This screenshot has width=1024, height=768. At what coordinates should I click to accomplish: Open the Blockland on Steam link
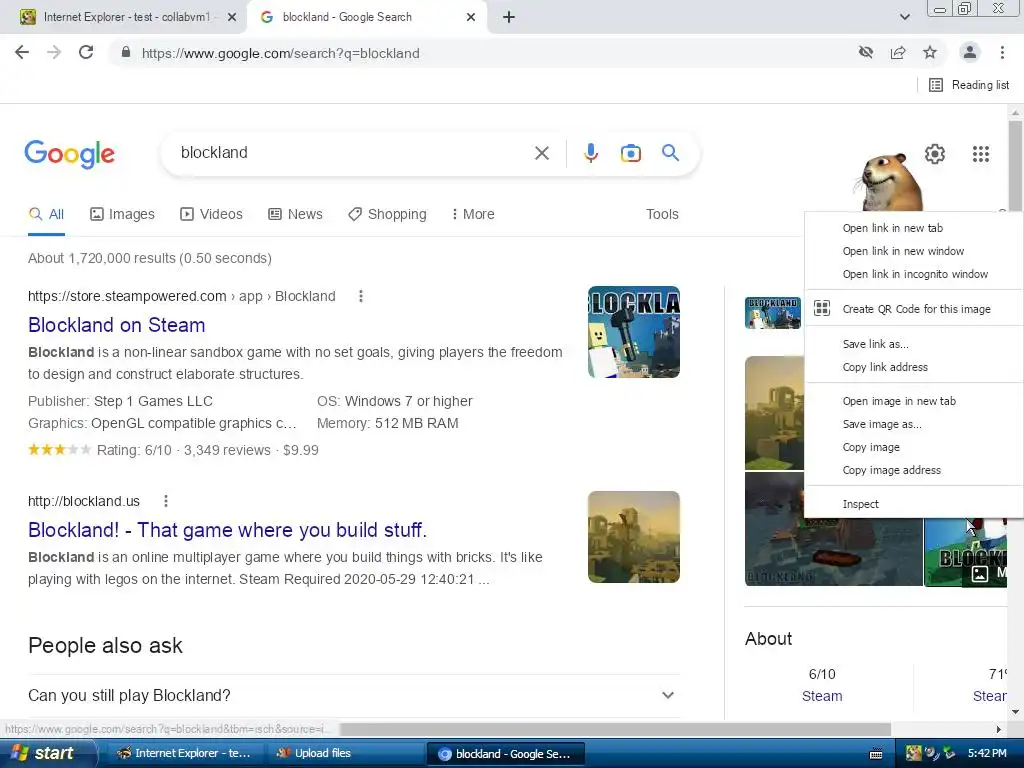(116, 325)
